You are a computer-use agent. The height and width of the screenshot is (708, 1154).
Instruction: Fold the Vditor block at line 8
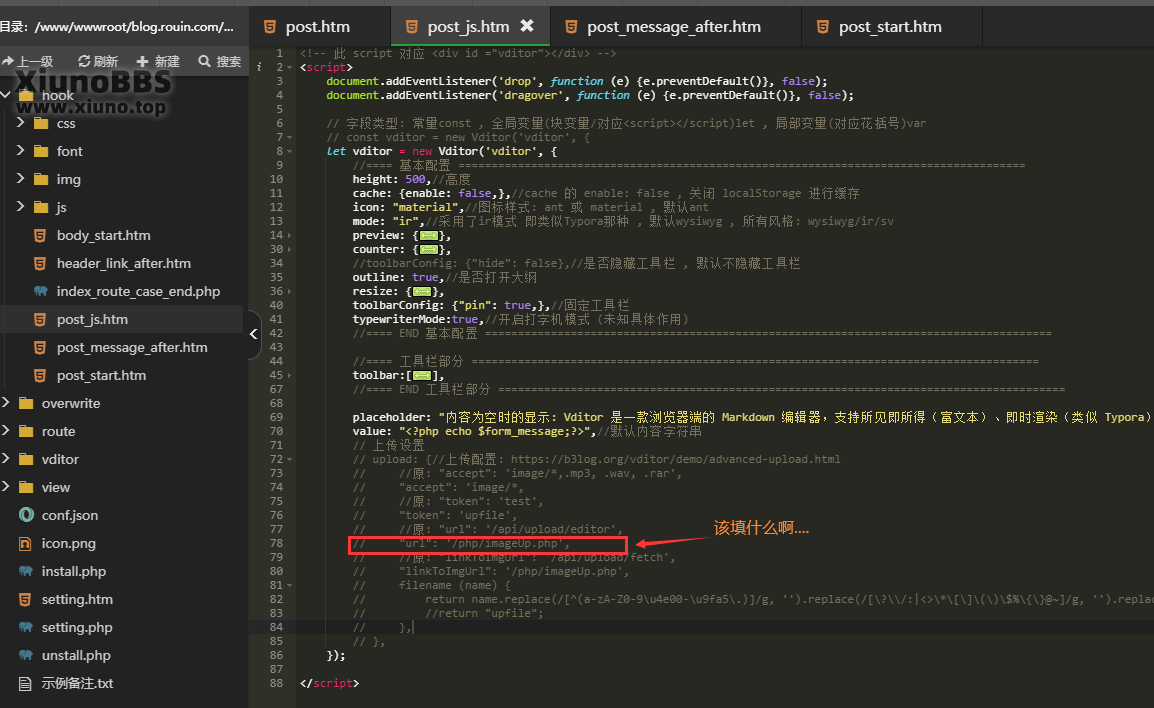point(289,151)
